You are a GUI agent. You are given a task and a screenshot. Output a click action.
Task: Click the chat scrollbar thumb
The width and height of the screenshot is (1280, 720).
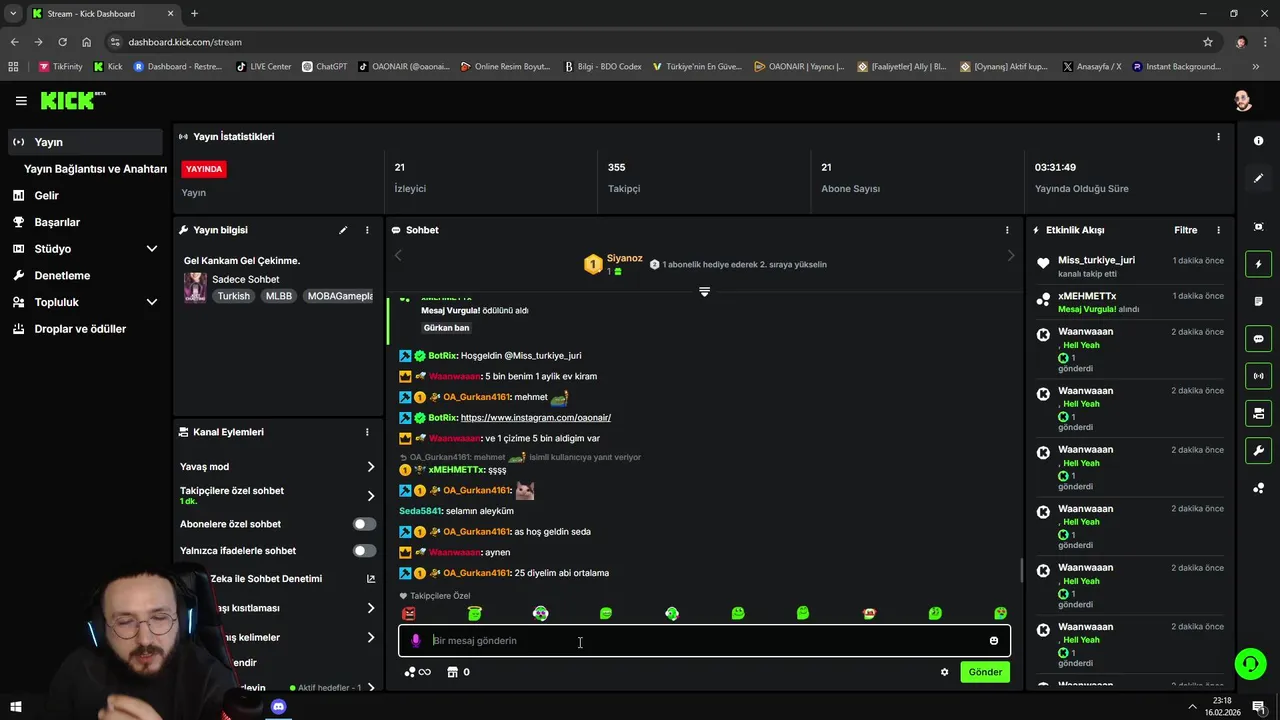1021,570
